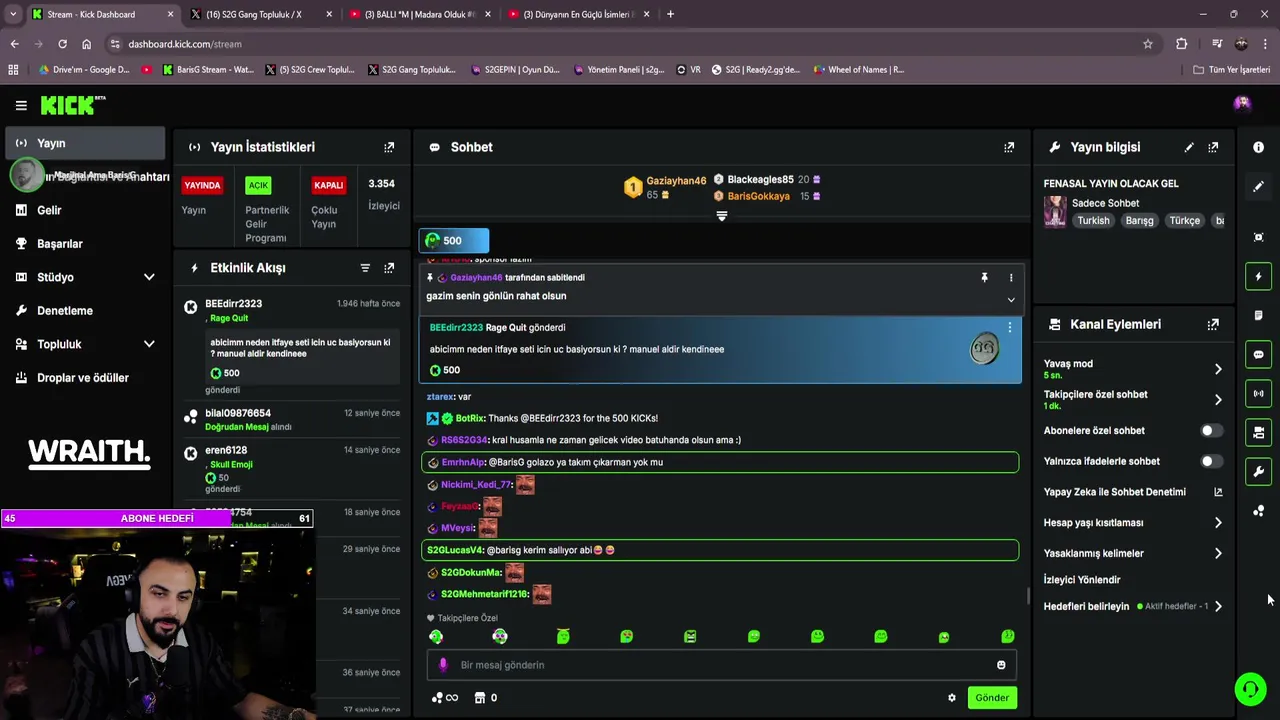Click the broadcast signal icon in right rail
Viewport: 1280px width, 720px height.
pos(1258,393)
